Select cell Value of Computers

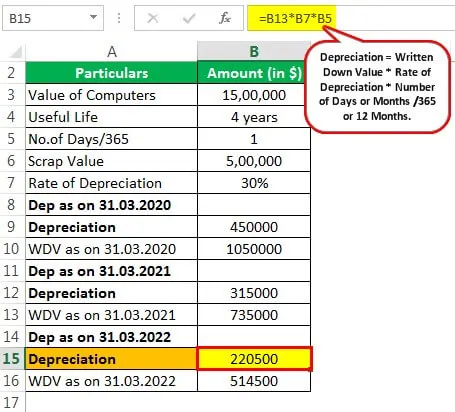click(x=111, y=95)
